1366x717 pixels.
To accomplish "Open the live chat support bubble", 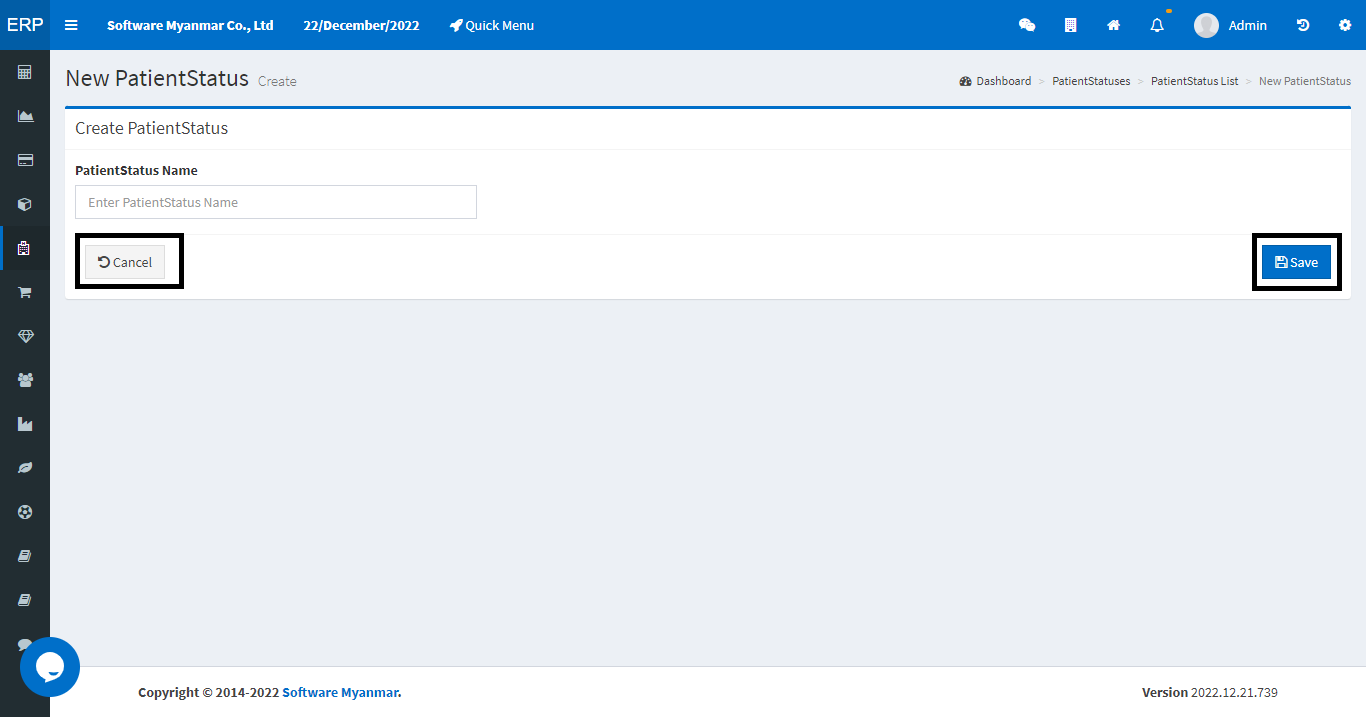I will tap(50, 667).
